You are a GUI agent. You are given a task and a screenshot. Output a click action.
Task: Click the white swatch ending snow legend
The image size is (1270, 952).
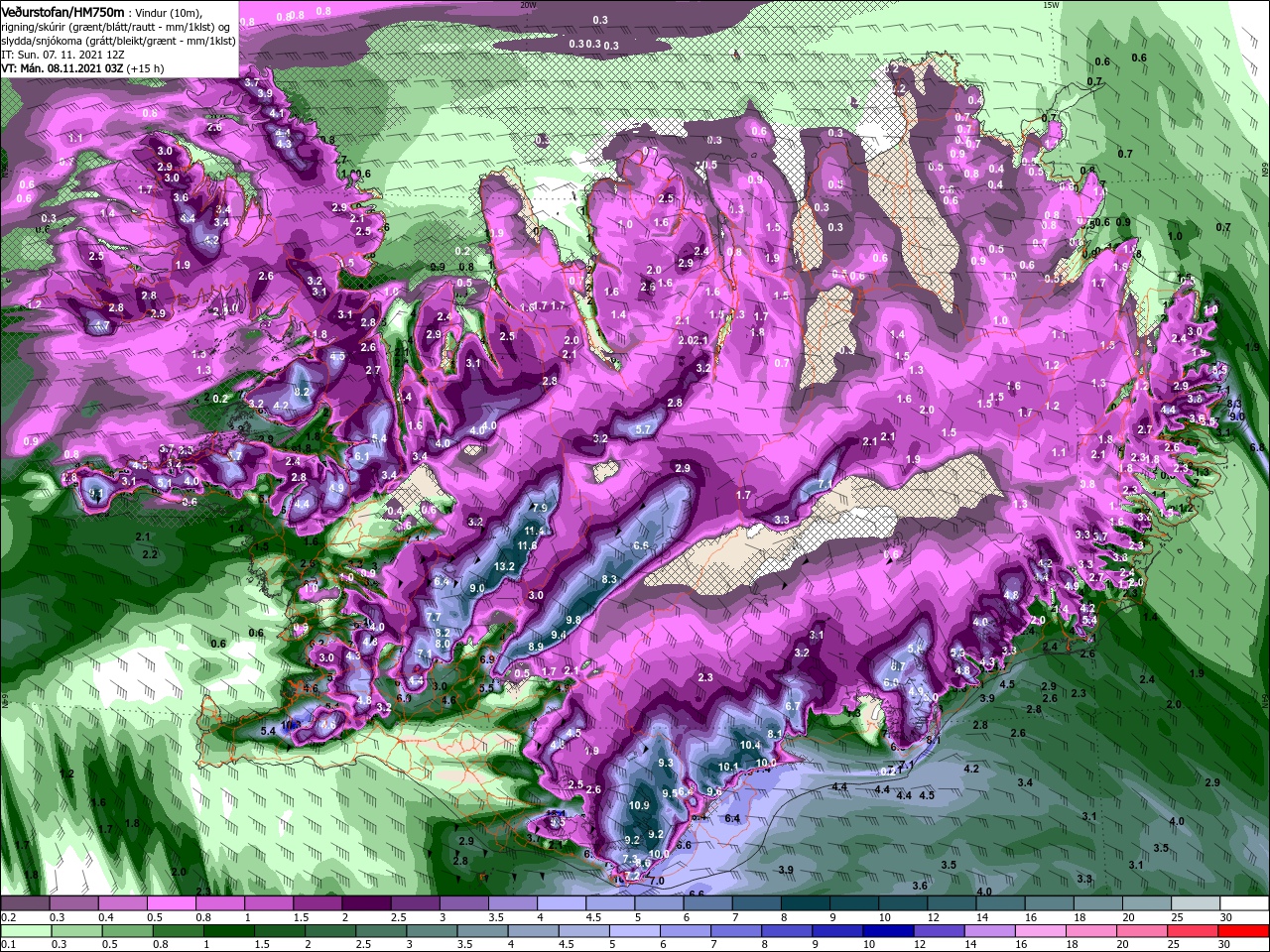pos(1243,903)
